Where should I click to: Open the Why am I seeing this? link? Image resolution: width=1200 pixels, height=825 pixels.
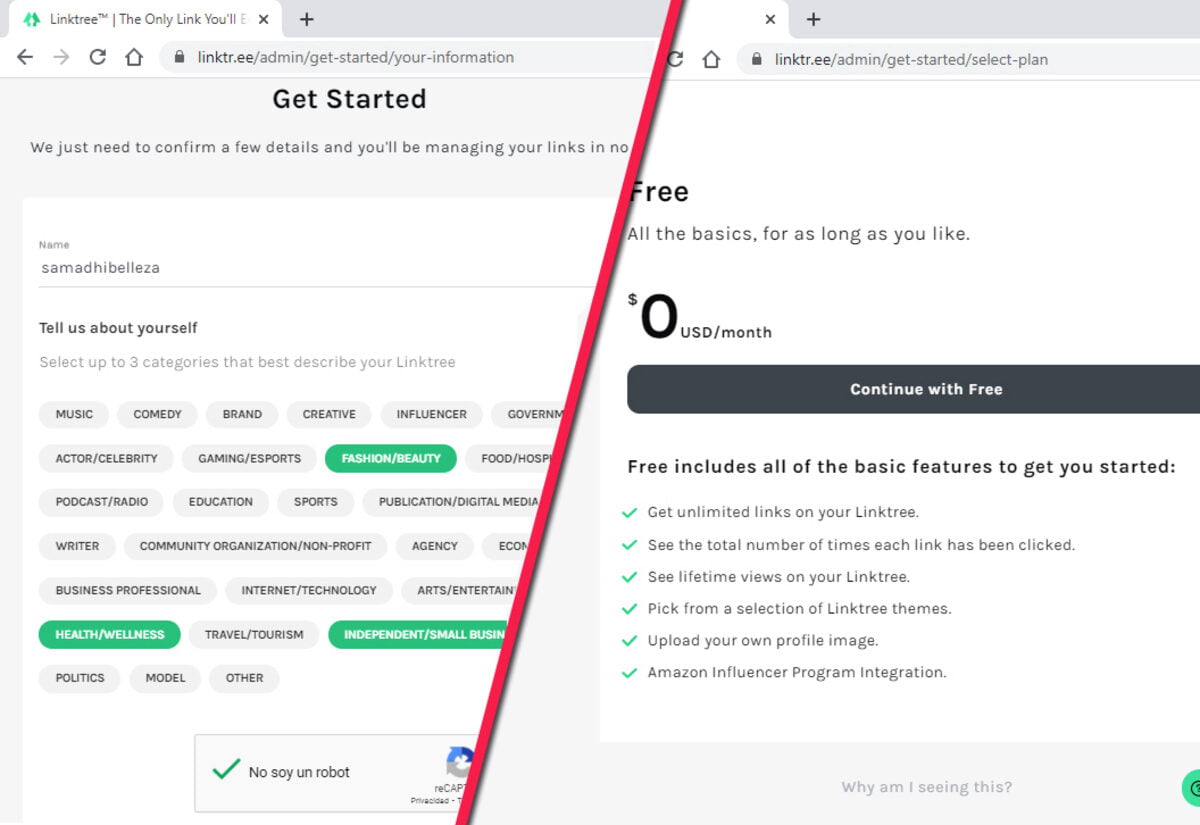coord(926,787)
